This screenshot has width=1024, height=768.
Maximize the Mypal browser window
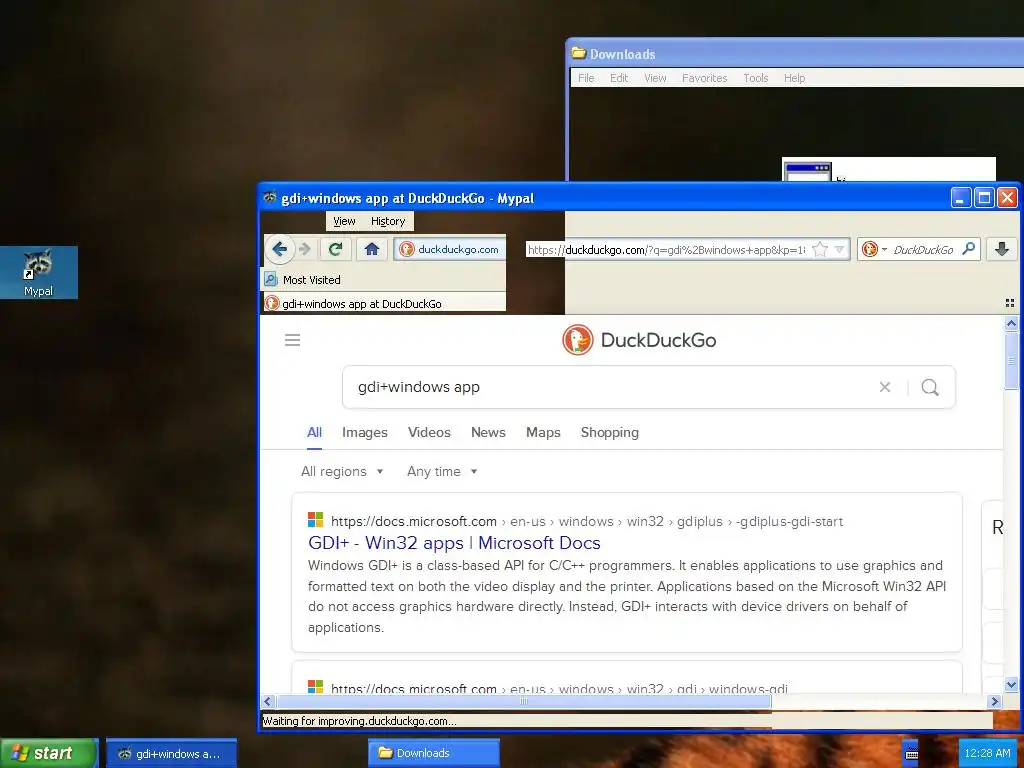point(984,197)
